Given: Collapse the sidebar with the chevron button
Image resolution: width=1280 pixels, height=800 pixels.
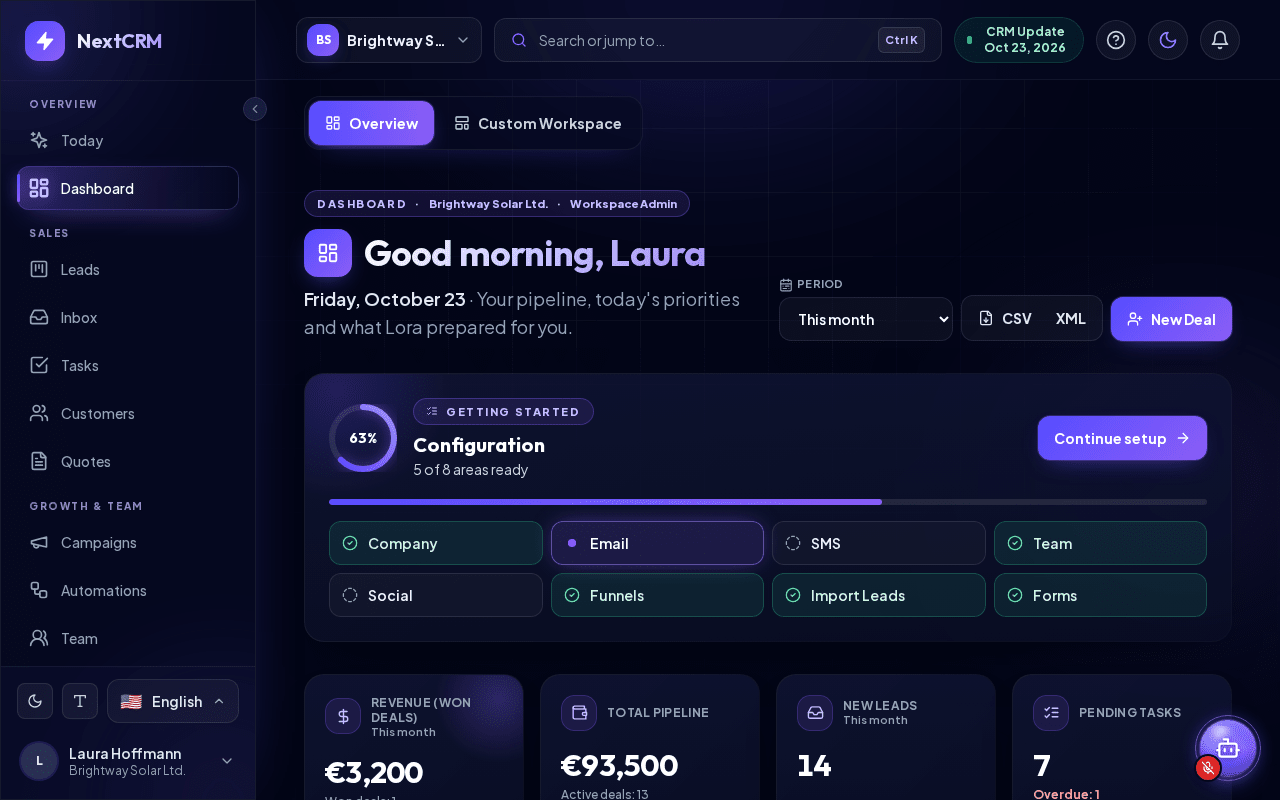Looking at the screenshot, I should (x=255, y=109).
